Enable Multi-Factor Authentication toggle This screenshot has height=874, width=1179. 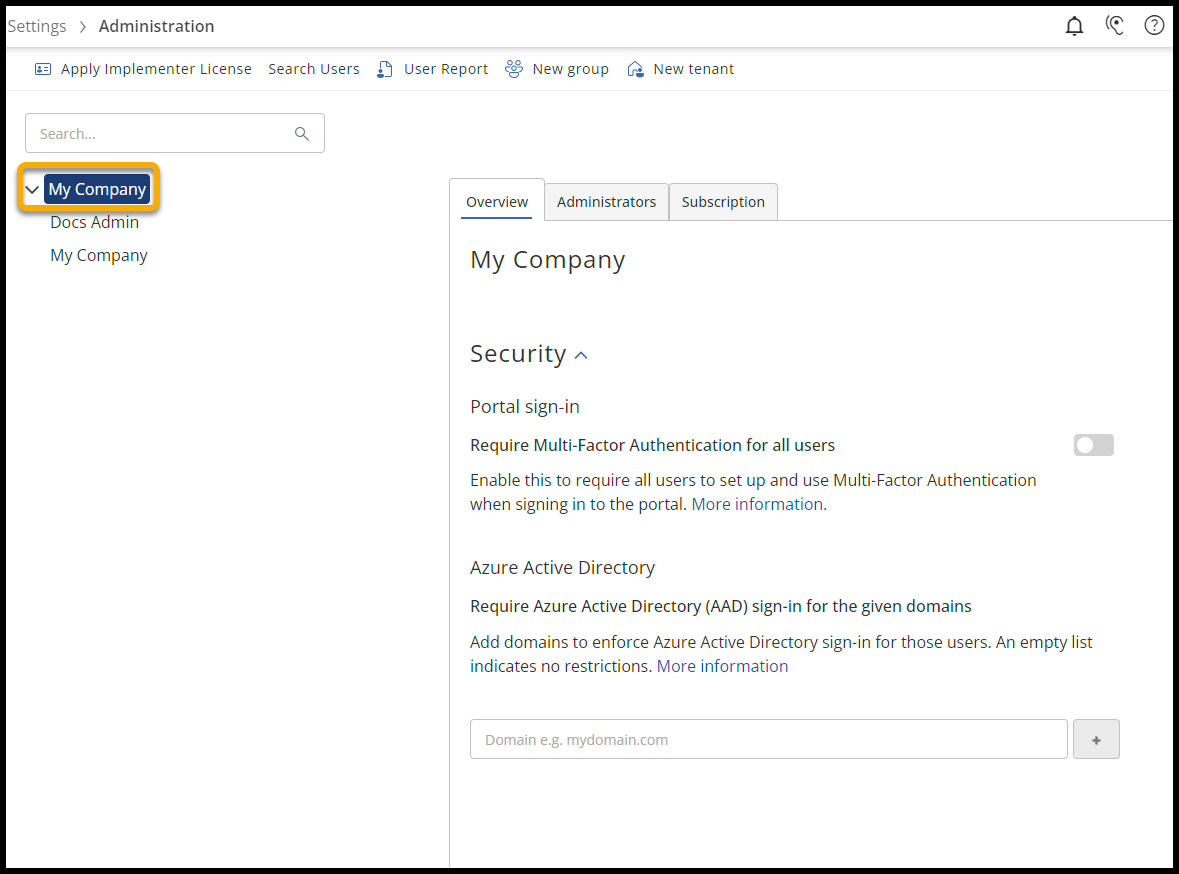click(1093, 446)
